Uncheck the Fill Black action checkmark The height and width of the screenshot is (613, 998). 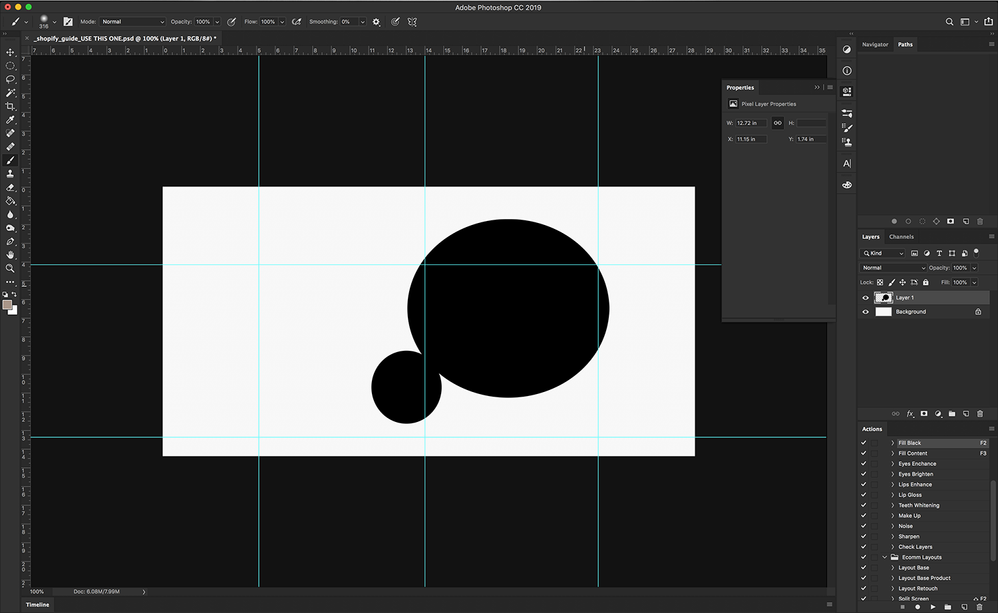tap(864, 443)
